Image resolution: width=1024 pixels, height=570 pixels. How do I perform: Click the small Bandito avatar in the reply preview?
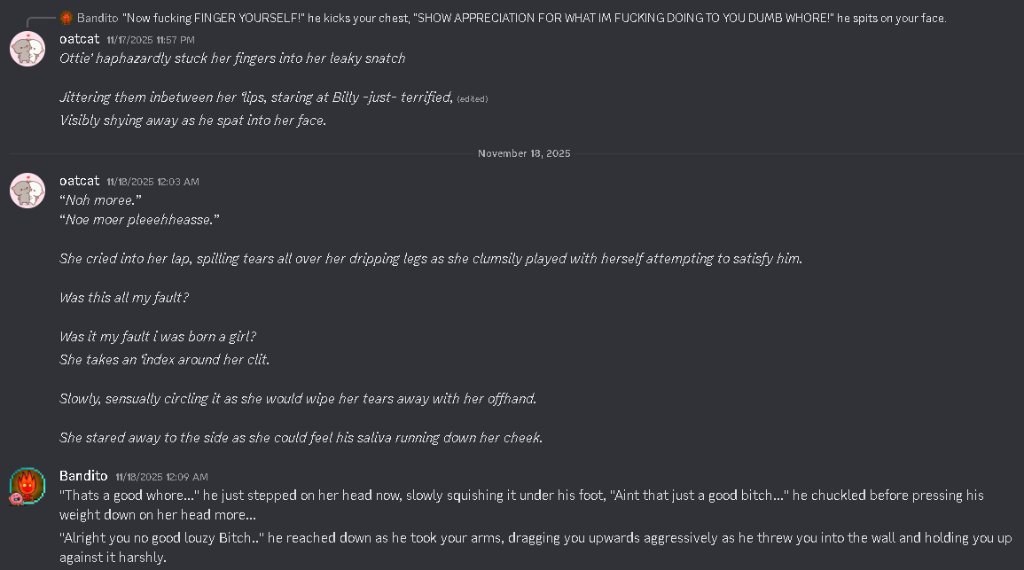66,18
